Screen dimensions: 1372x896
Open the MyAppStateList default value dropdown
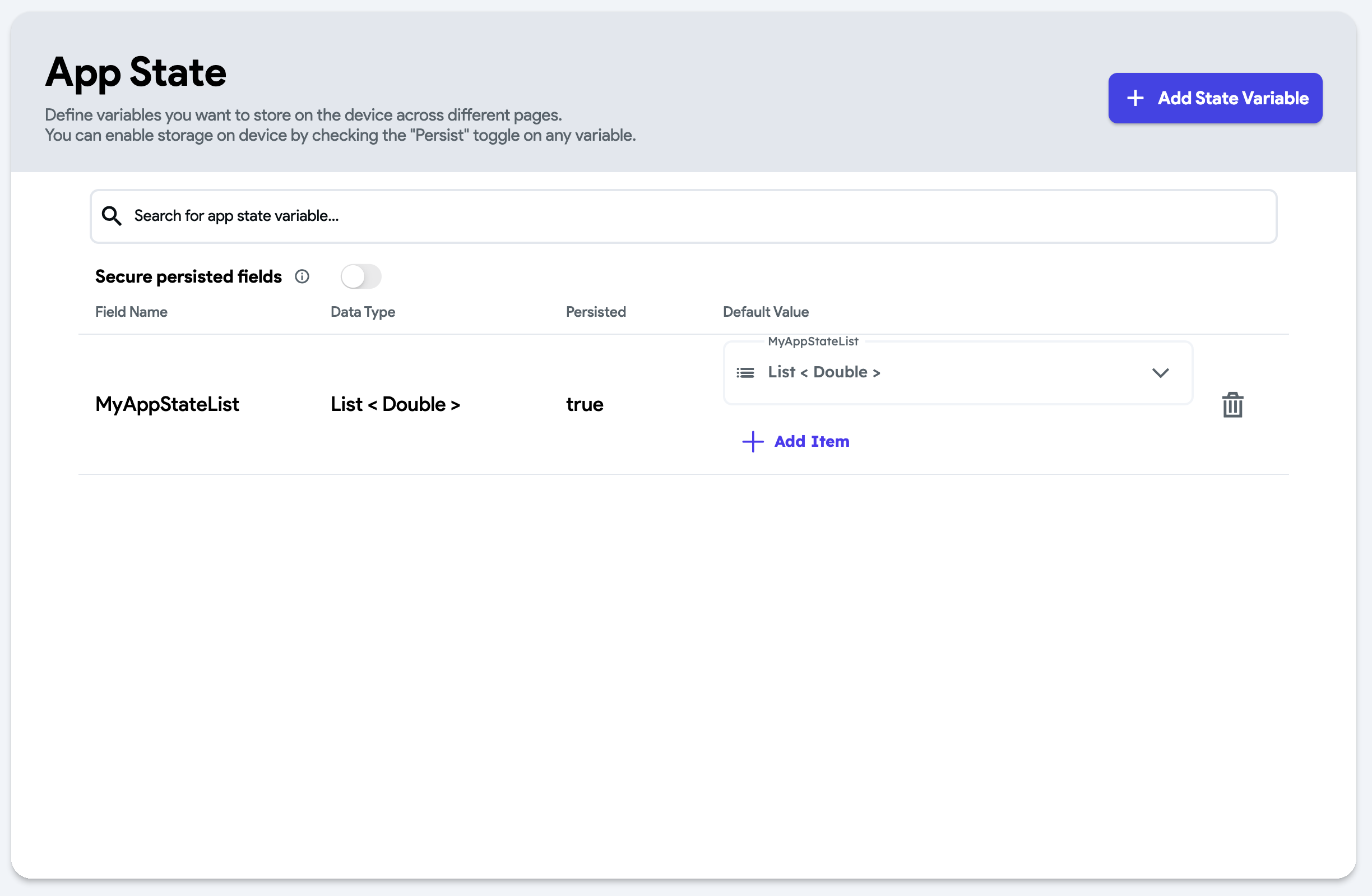[957, 373]
